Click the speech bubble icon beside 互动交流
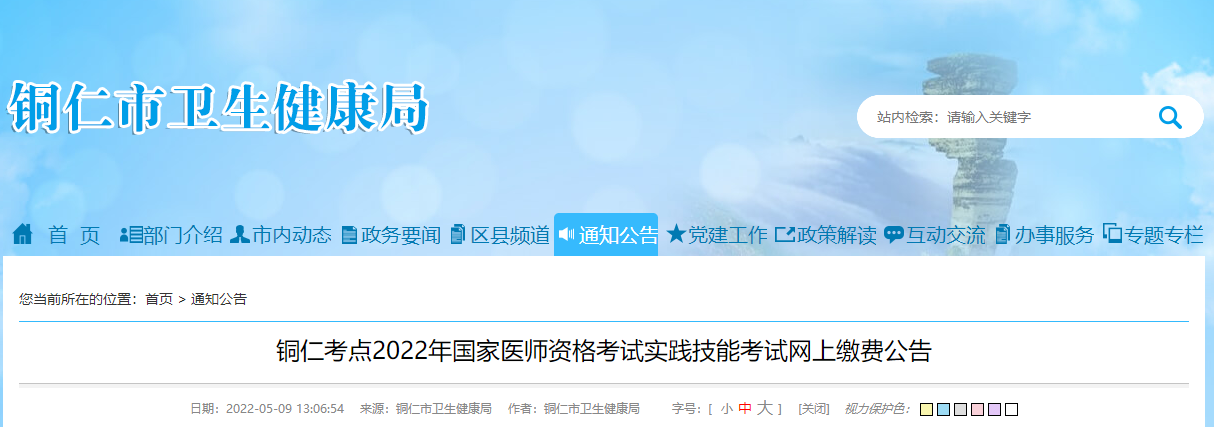 [x=893, y=235]
